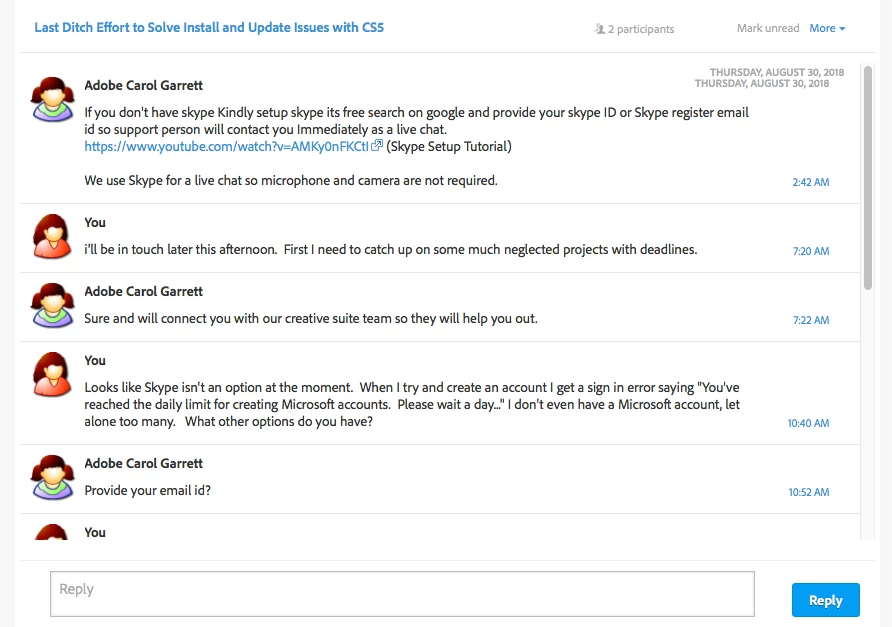The height and width of the screenshot is (627, 892).
Task: Click Carol Garrett's avatar beside the 7:22 AM message
Action: [x=52, y=305]
